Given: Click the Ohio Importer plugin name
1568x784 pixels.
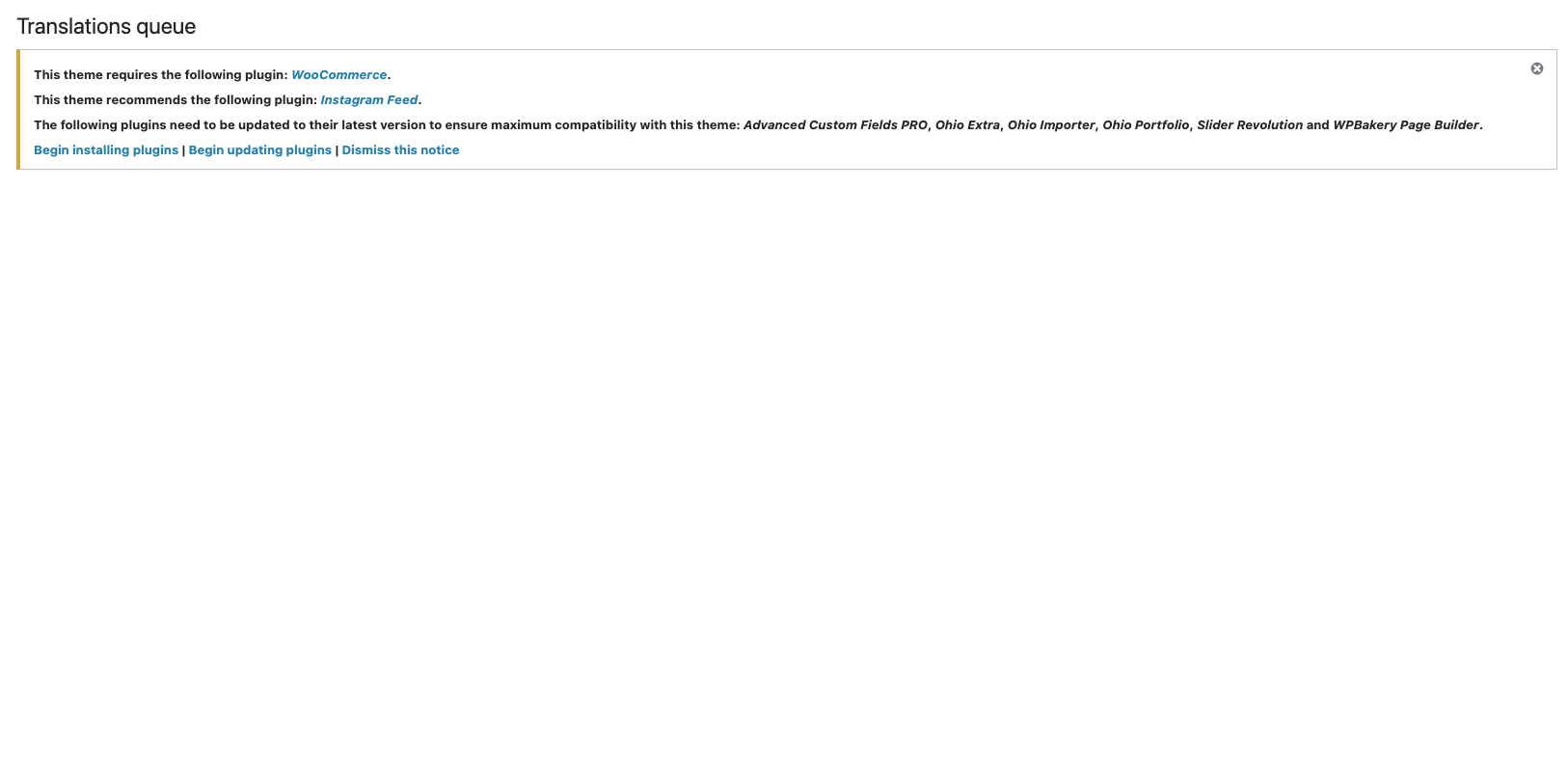Looking at the screenshot, I should coord(1051,125).
